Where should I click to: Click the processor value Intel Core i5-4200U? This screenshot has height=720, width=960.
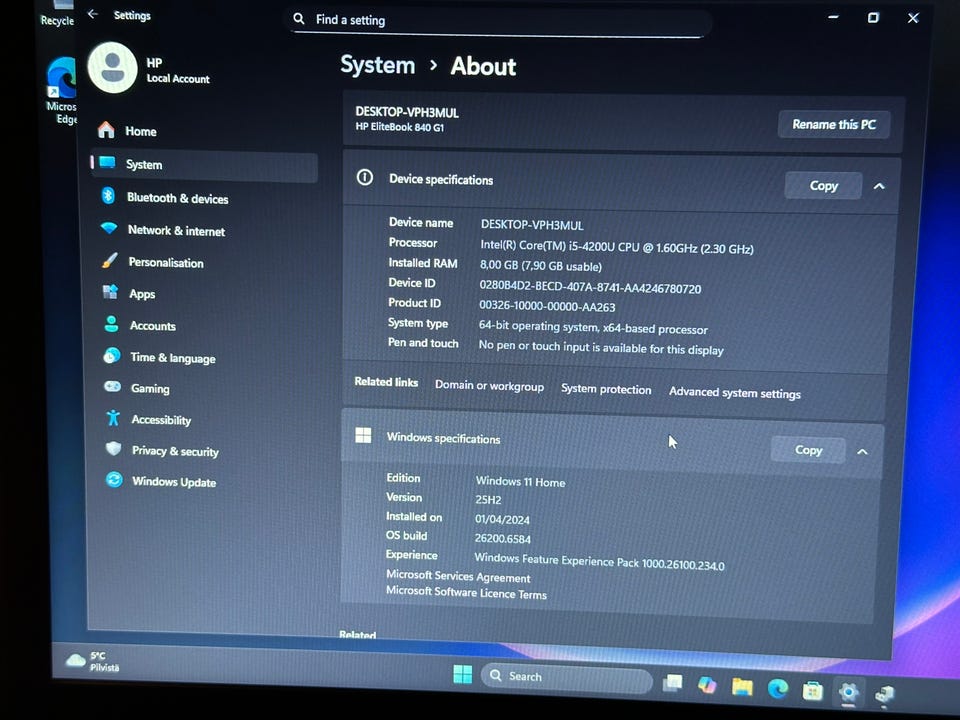(617, 247)
